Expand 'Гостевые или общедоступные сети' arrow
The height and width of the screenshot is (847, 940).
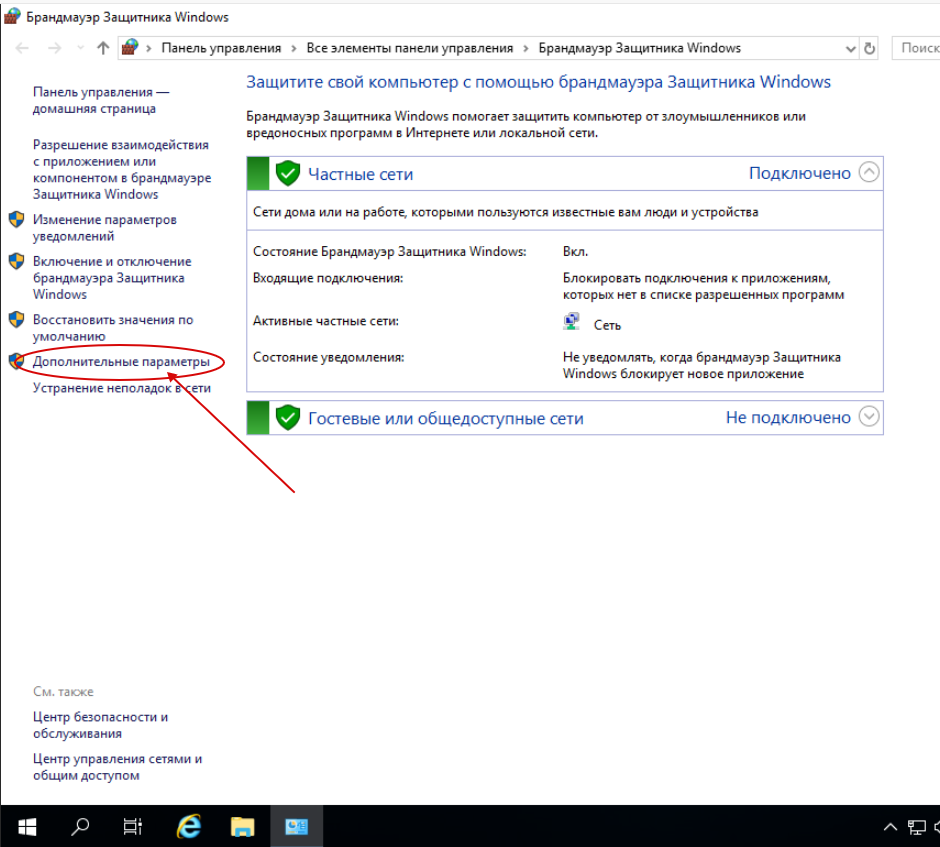869,416
